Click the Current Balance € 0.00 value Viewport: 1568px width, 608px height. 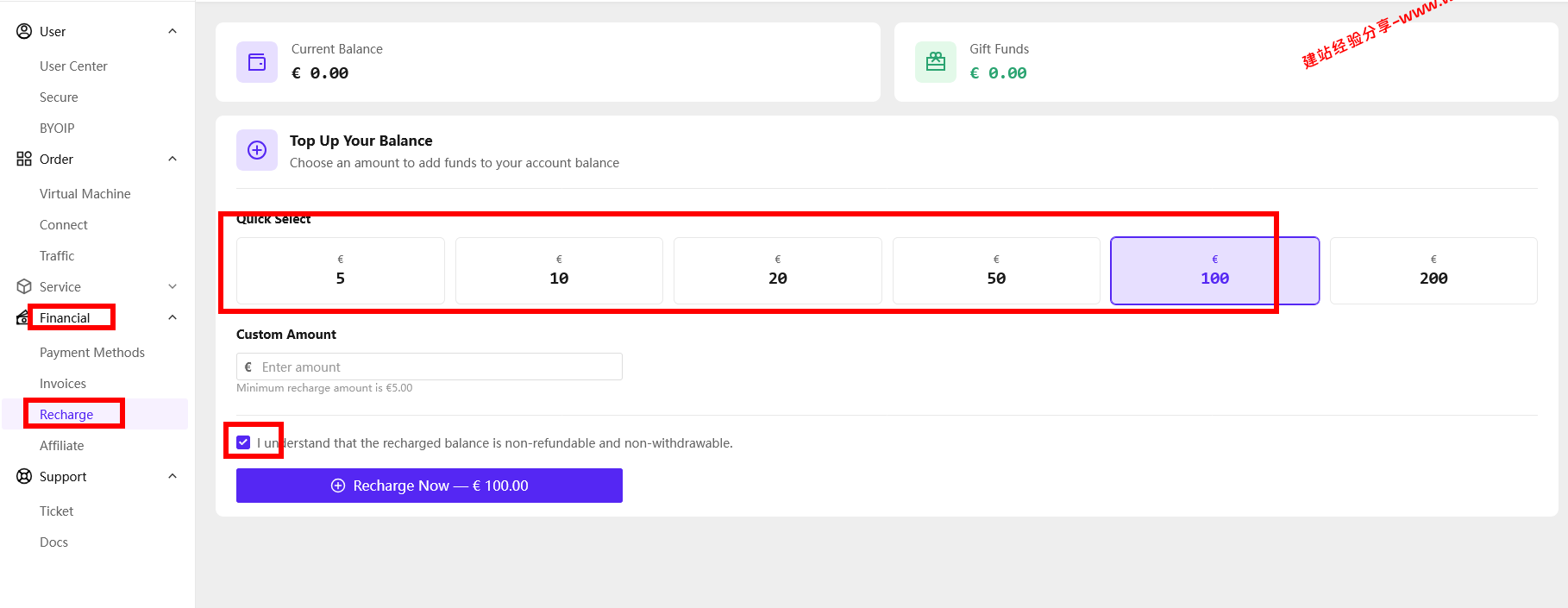point(320,73)
